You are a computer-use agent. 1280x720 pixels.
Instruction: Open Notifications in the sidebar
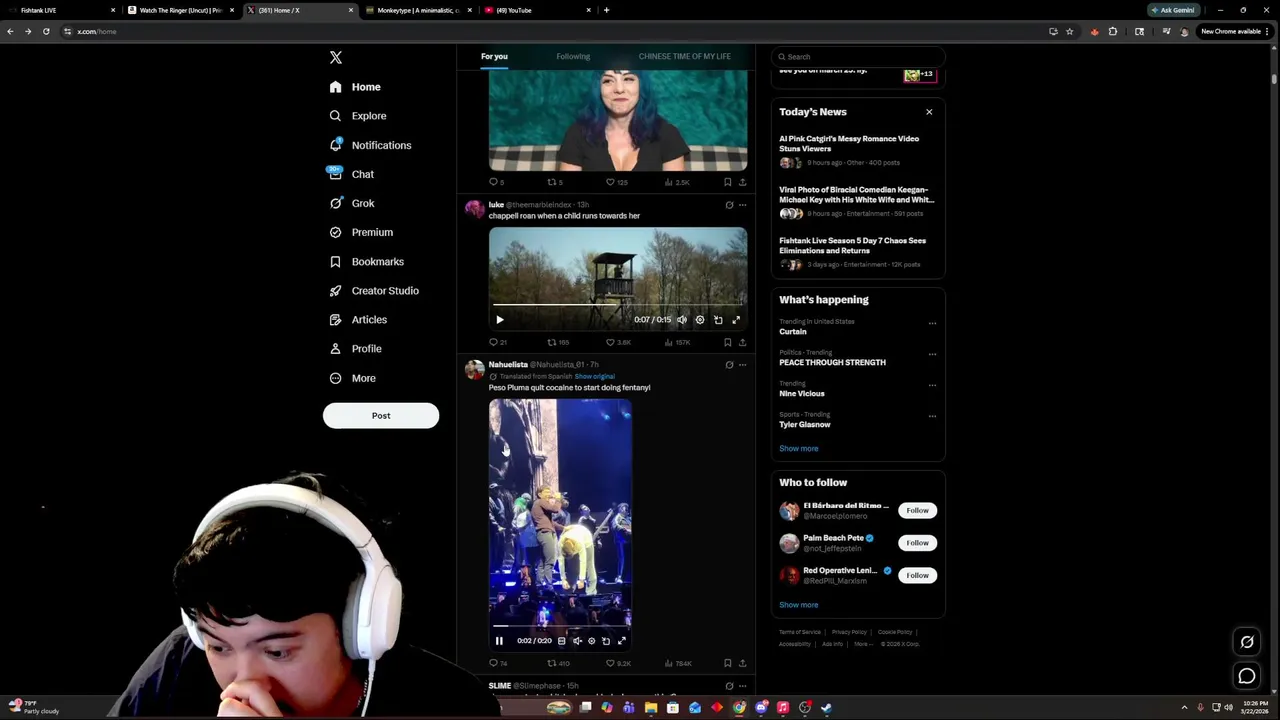pyautogui.click(x=370, y=145)
